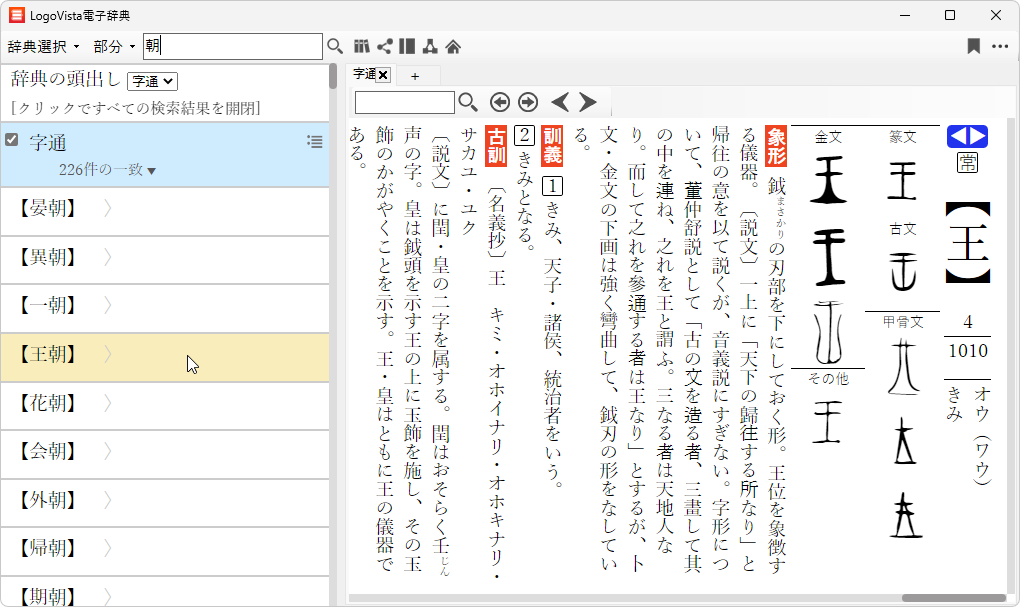
Task: Expand the 字通 headword combo box
Action: 152,81
